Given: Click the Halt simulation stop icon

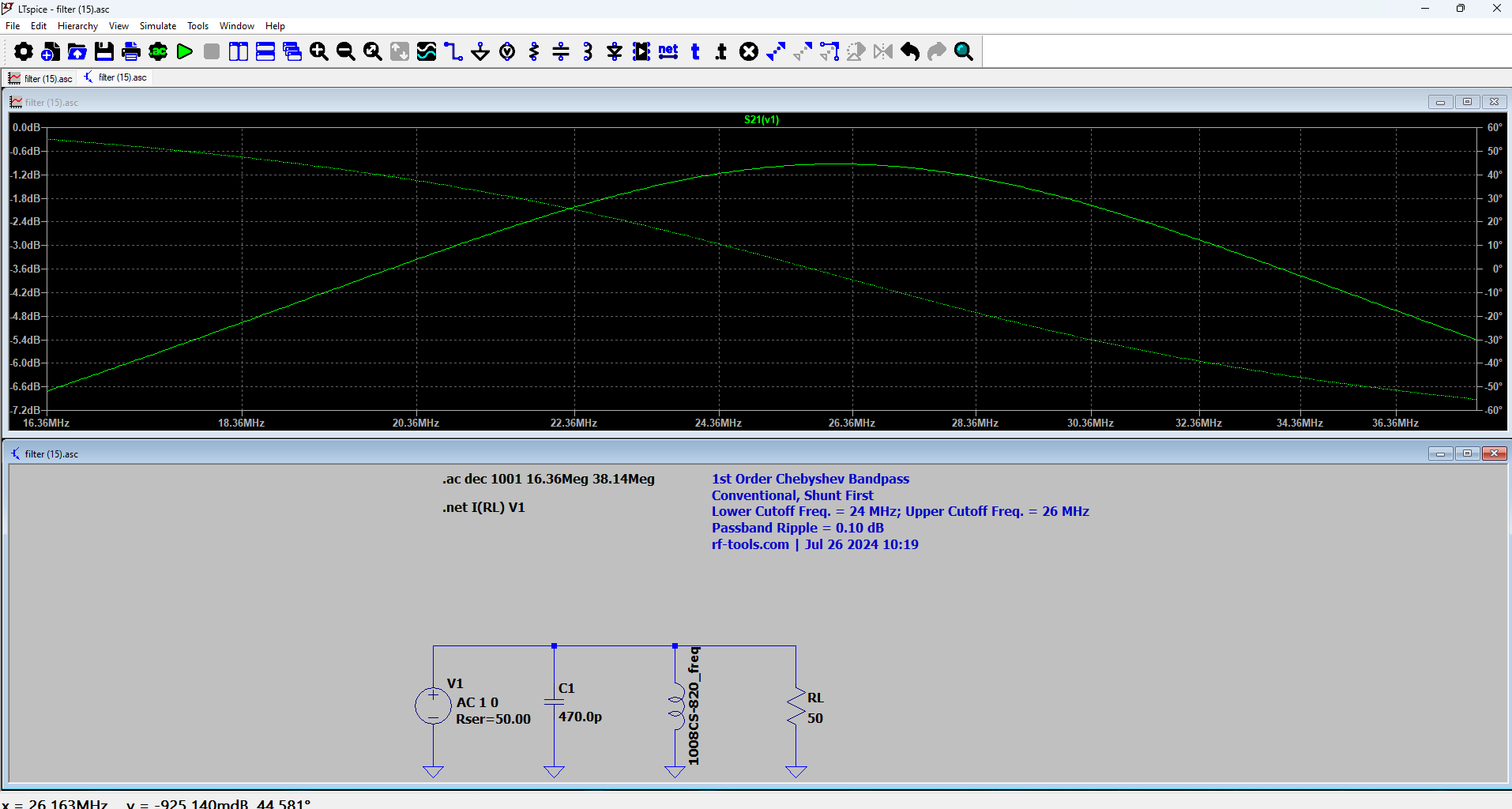Looking at the screenshot, I should click(212, 51).
